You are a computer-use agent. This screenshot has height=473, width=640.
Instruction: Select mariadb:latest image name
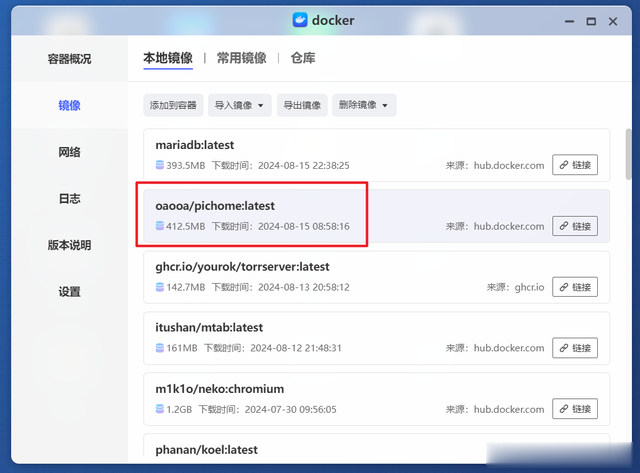[195, 145]
